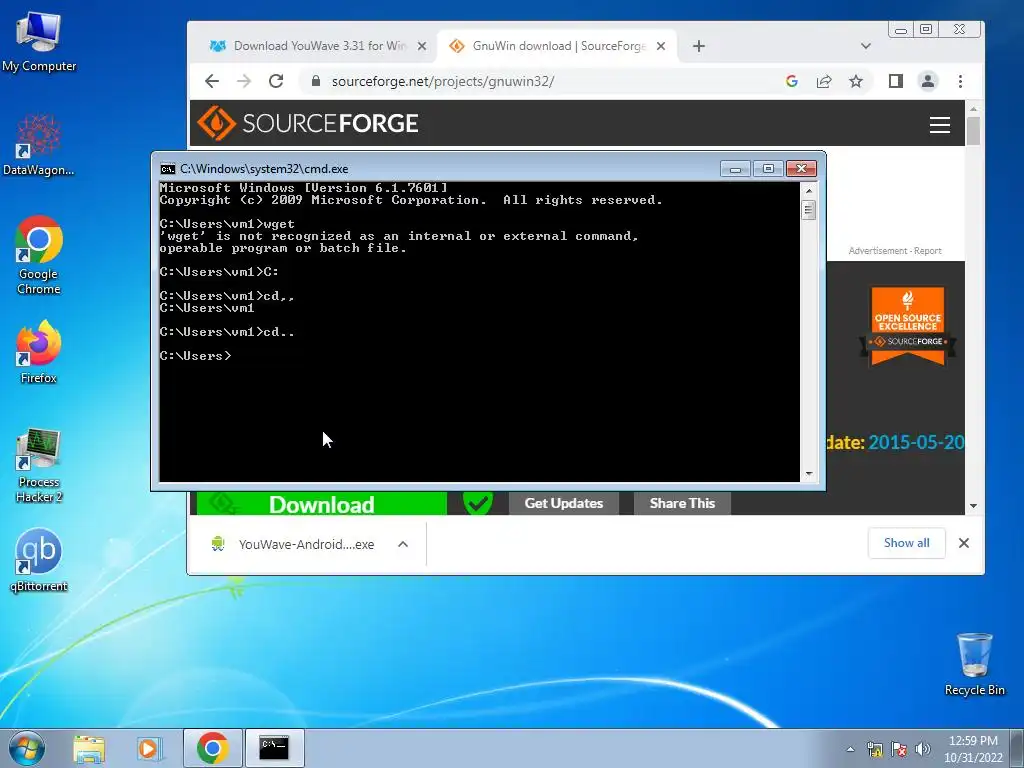
Task: Close the YouWave tab
Action: (x=422, y=46)
